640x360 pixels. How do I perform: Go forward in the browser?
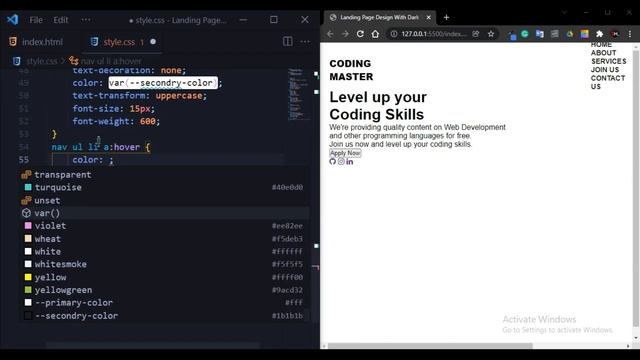tap(345, 34)
